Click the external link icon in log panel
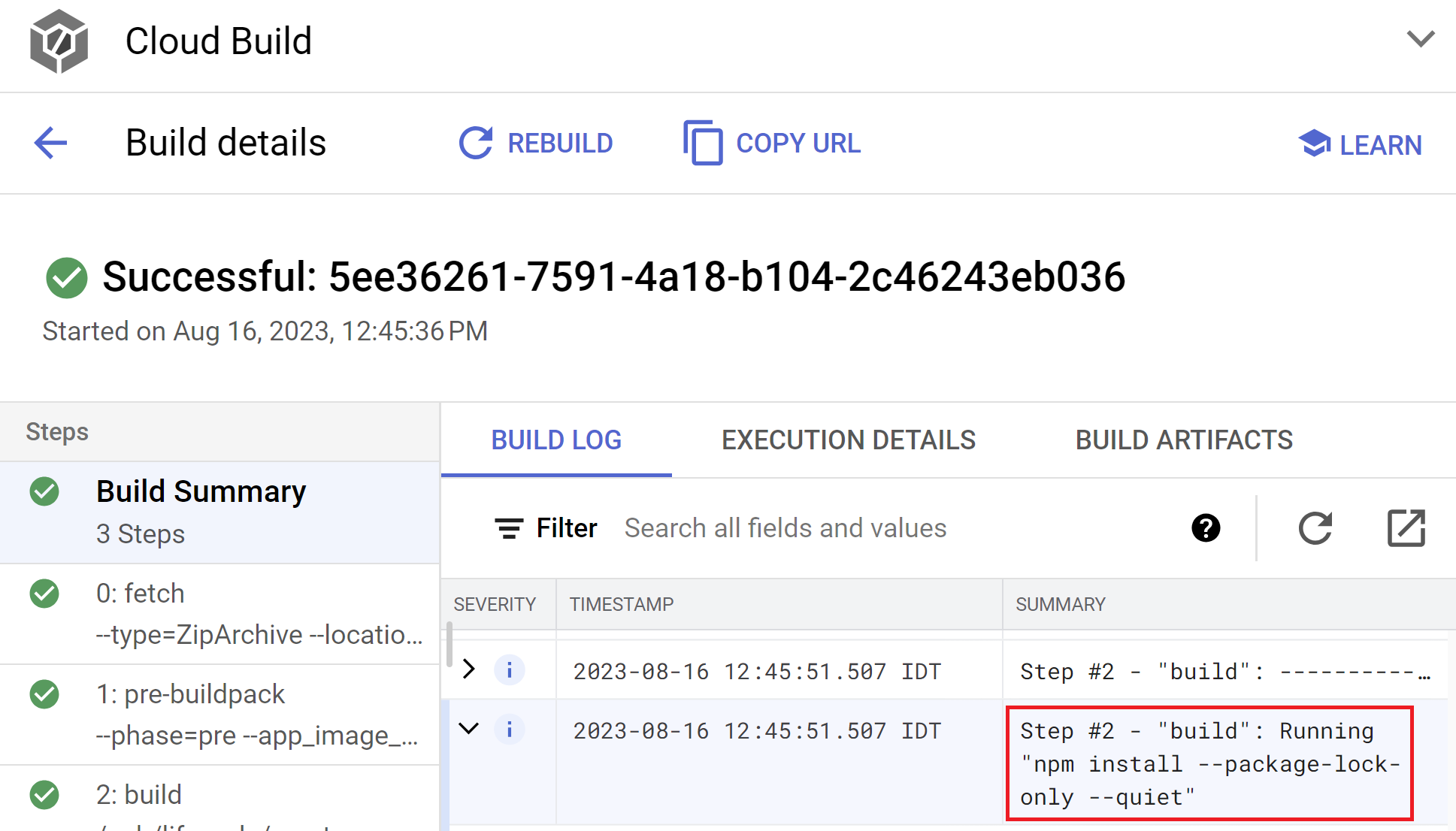 tap(1405, 528)
